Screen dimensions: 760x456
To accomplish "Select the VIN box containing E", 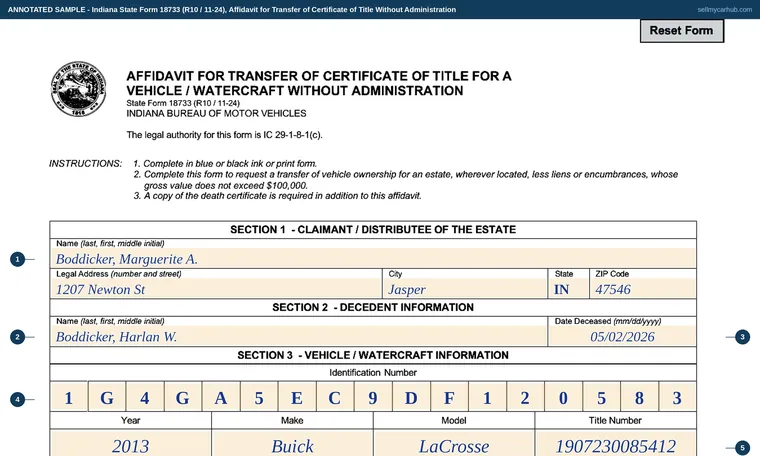I will [x=297, y=397].
